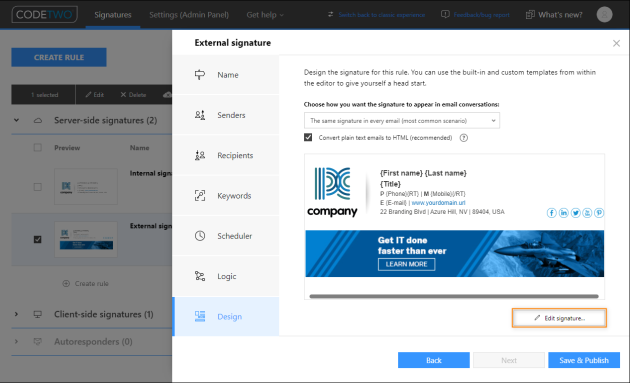Click the Design layout icon
The image size is (630, 383).
point(200,316)
